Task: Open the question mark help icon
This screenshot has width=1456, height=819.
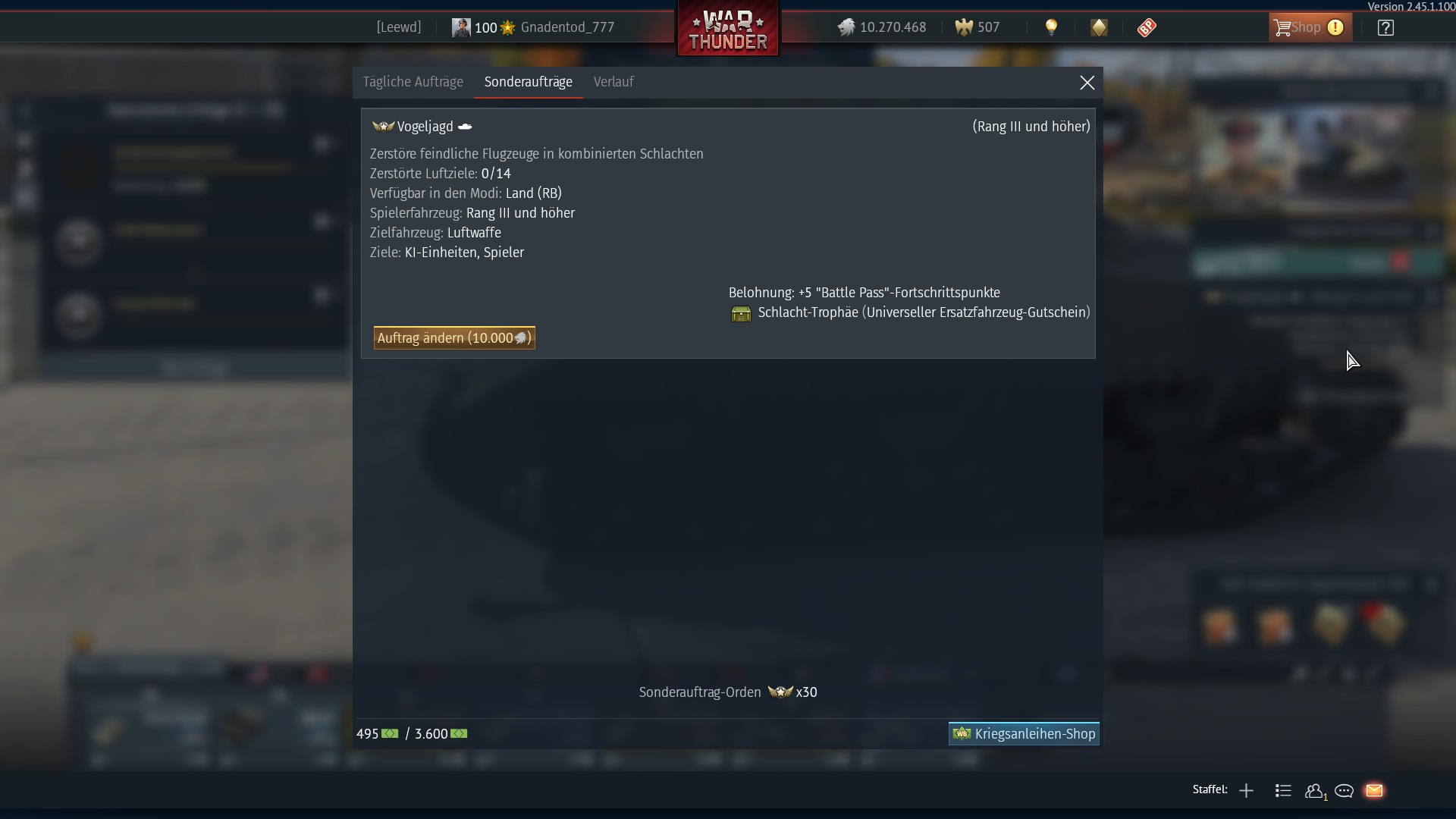Action: (1385, 27)
